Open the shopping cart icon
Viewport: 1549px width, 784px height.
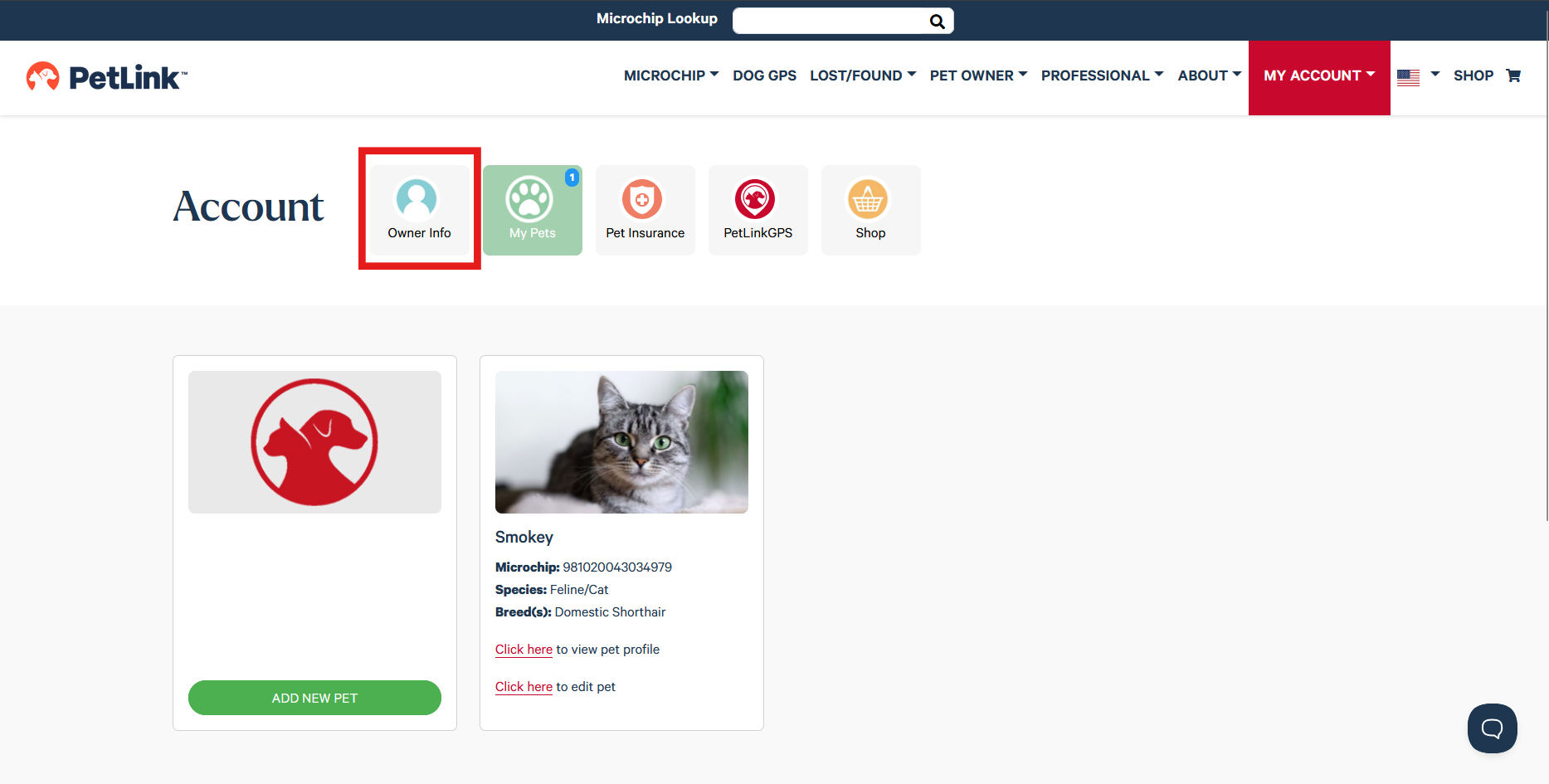(x=1513, y=75)
